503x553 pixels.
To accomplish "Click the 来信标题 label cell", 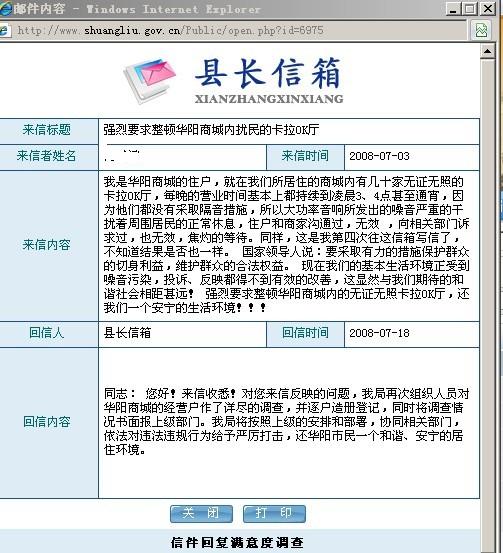I will point(47,130).
